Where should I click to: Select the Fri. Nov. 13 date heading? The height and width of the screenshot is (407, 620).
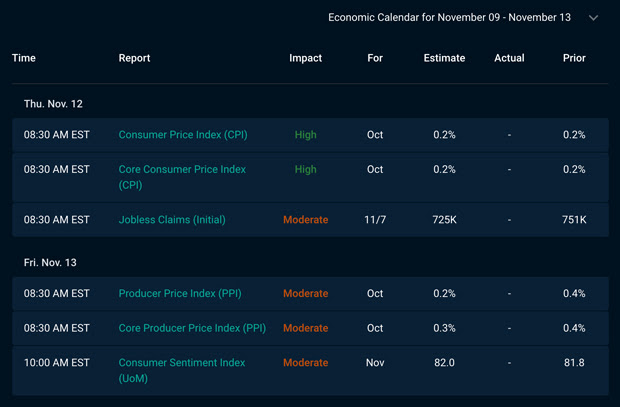pyautogui.click(x=50, y=262)
